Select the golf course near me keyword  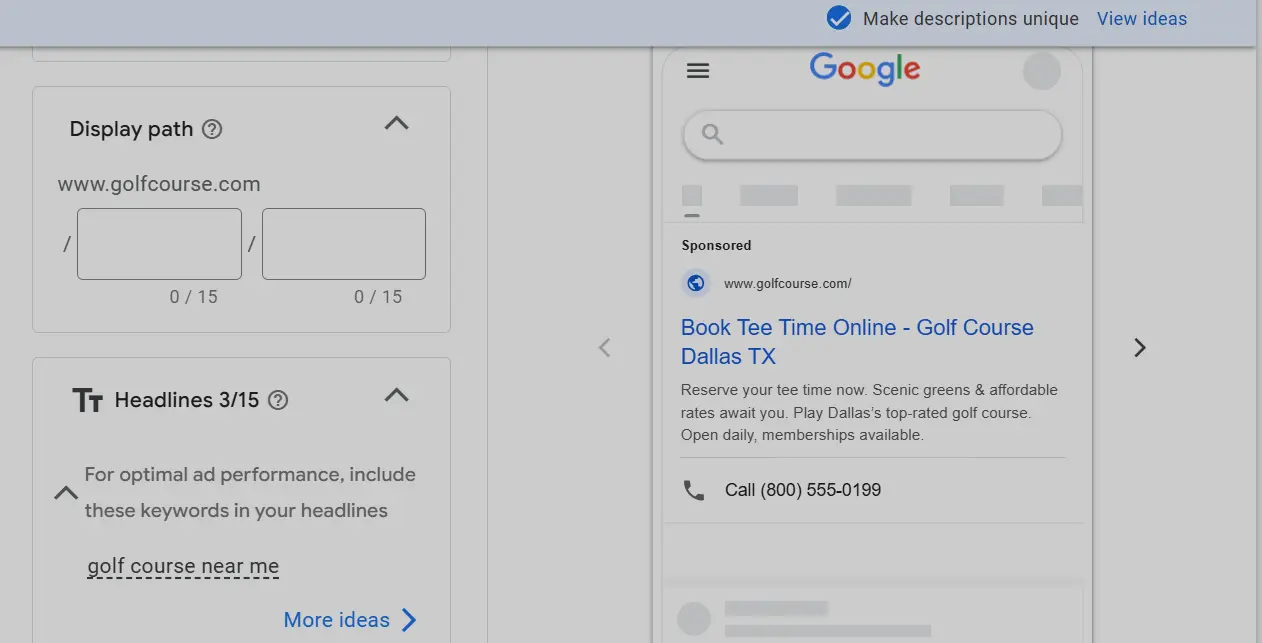tap(182, 566)
